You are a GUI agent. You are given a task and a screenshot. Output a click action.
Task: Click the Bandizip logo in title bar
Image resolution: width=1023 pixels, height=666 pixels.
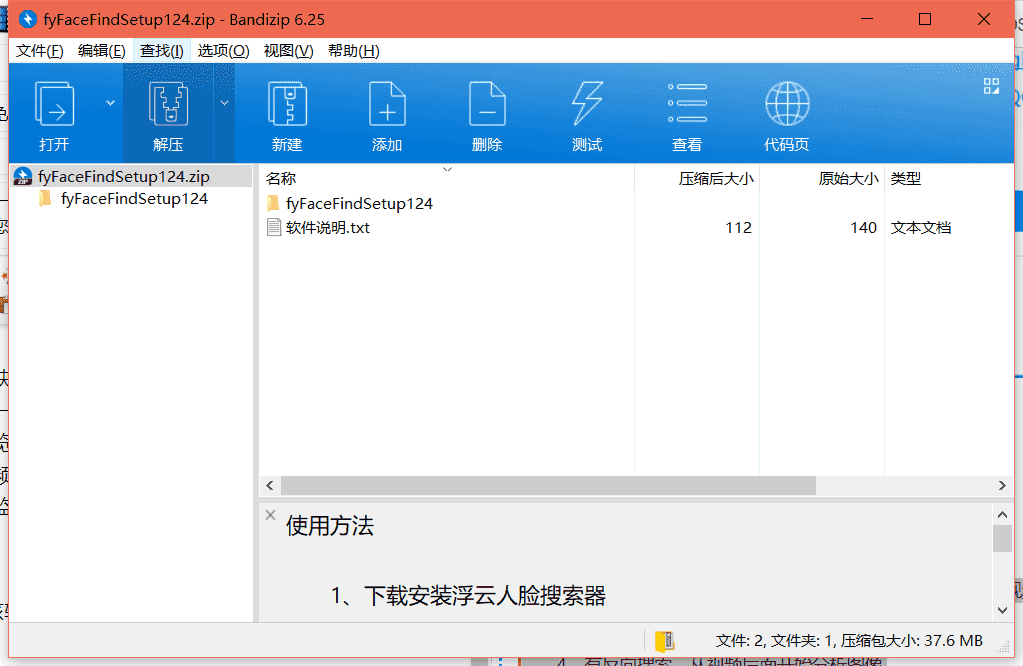click(27, 20)
